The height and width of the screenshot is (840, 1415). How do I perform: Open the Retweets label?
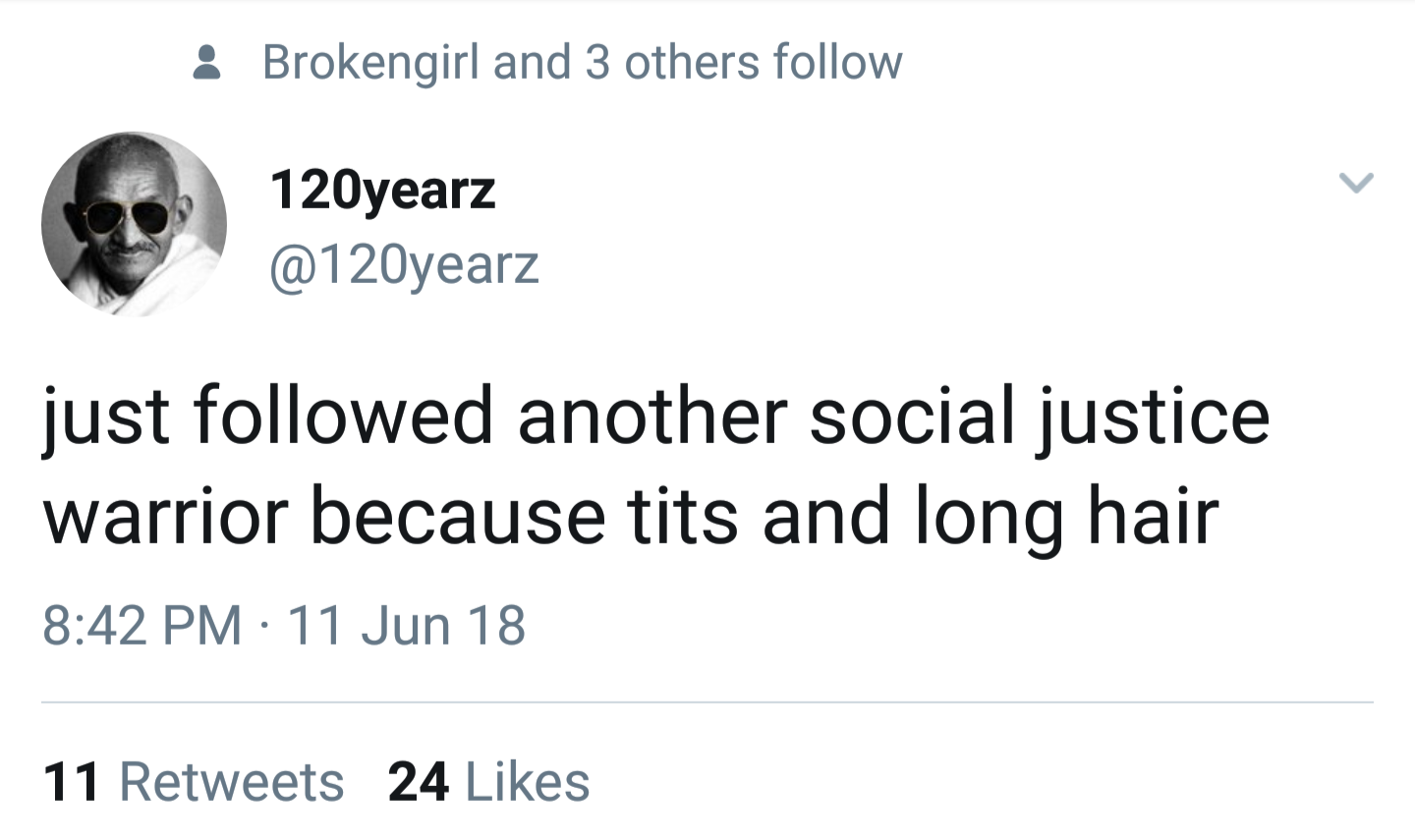coord(232,782)
